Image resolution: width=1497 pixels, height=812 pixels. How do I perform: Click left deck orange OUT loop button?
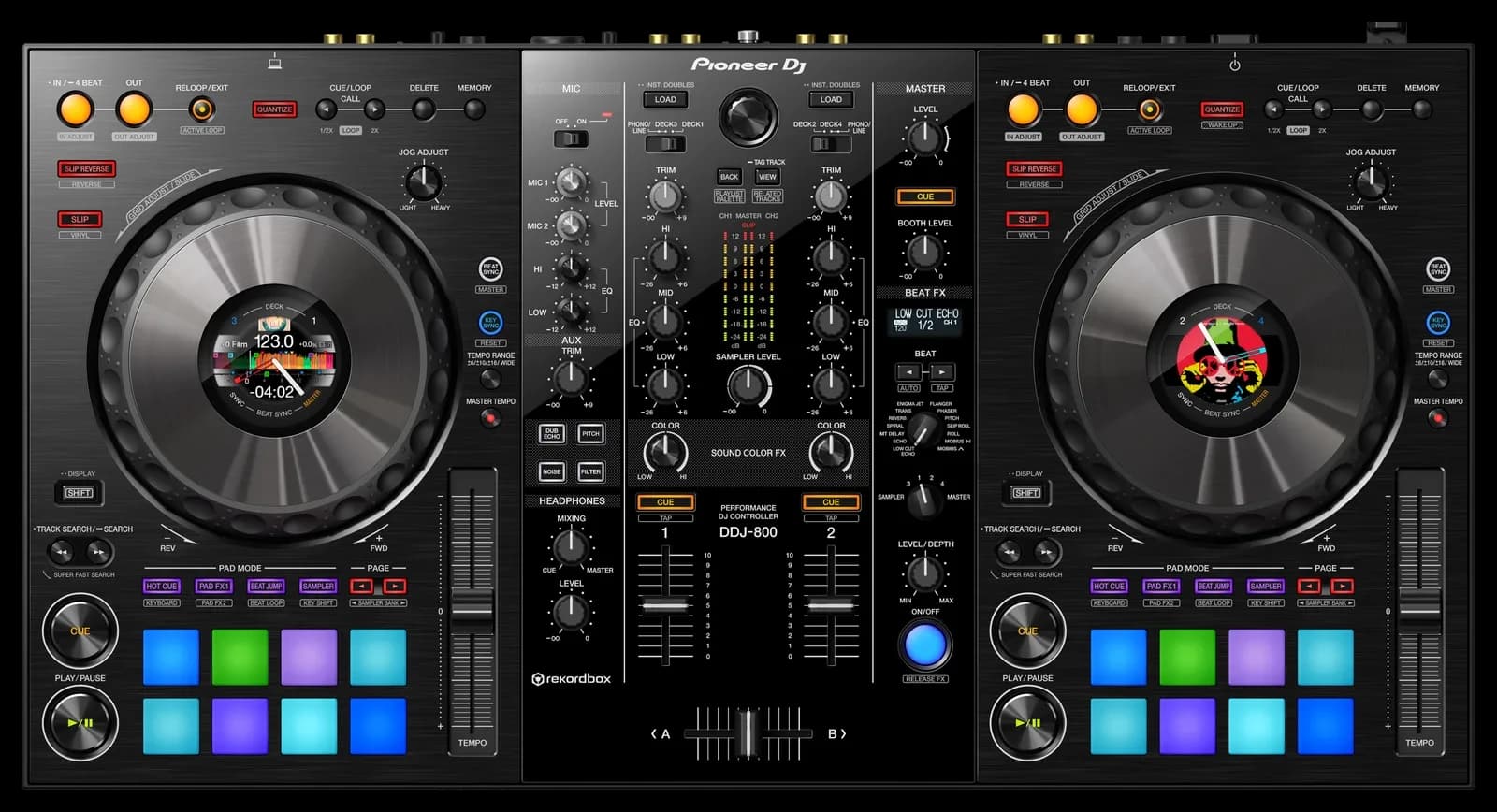click(134, 110)
